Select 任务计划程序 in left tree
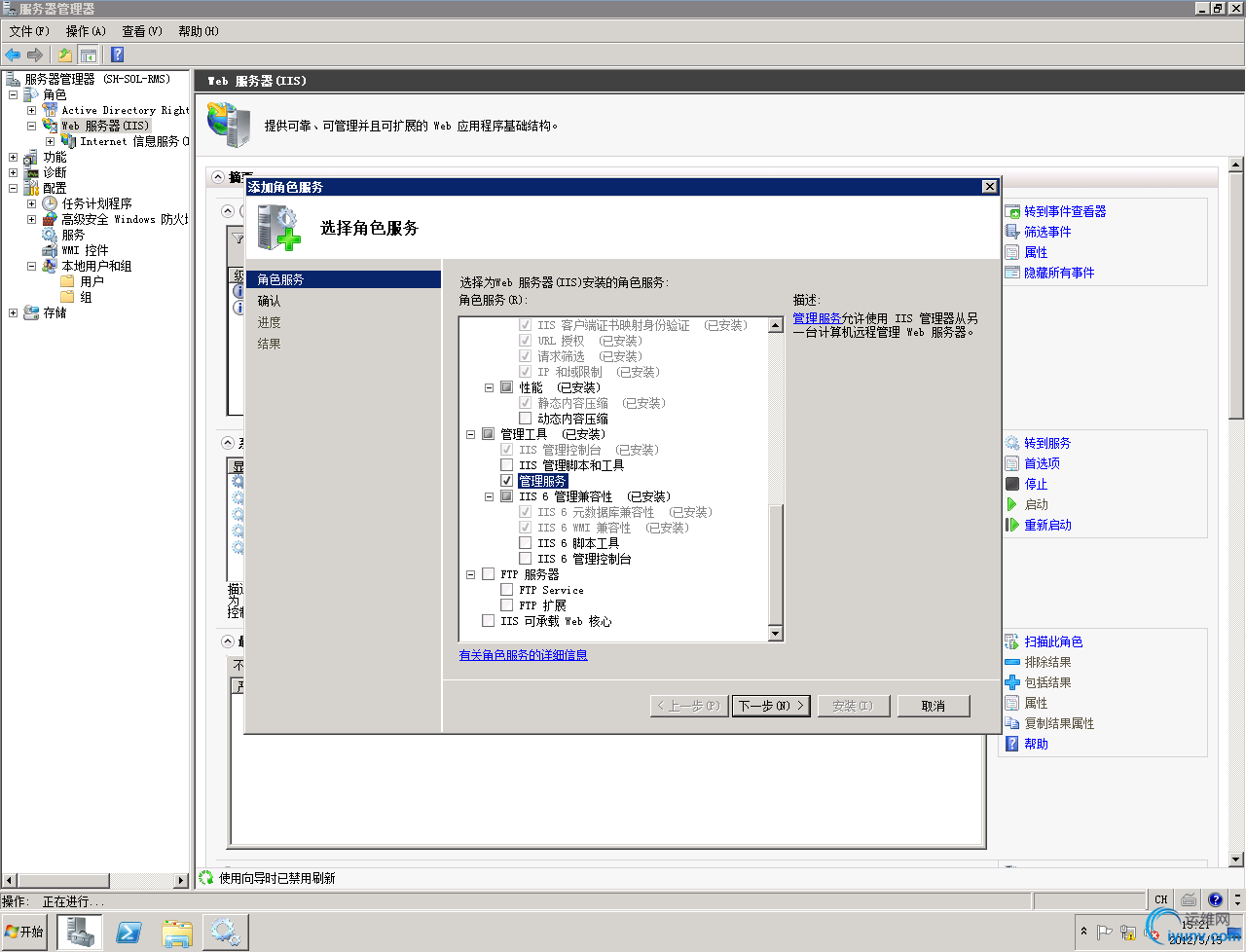Viewport: 1246px width, 952px height. 96,203
